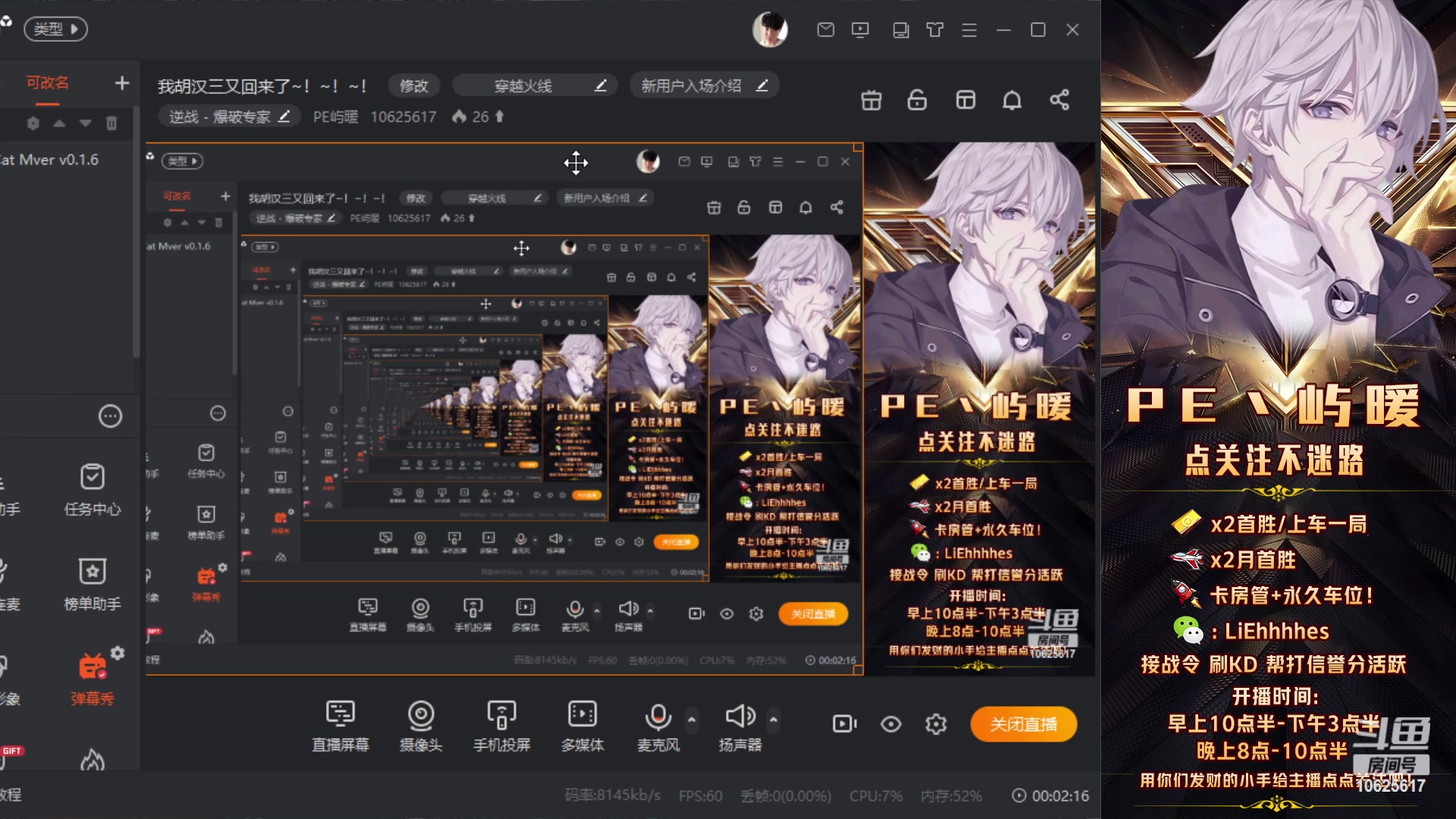Click the GIFT badge tool
Screen dimensions: 1456x819
(12, 751)
